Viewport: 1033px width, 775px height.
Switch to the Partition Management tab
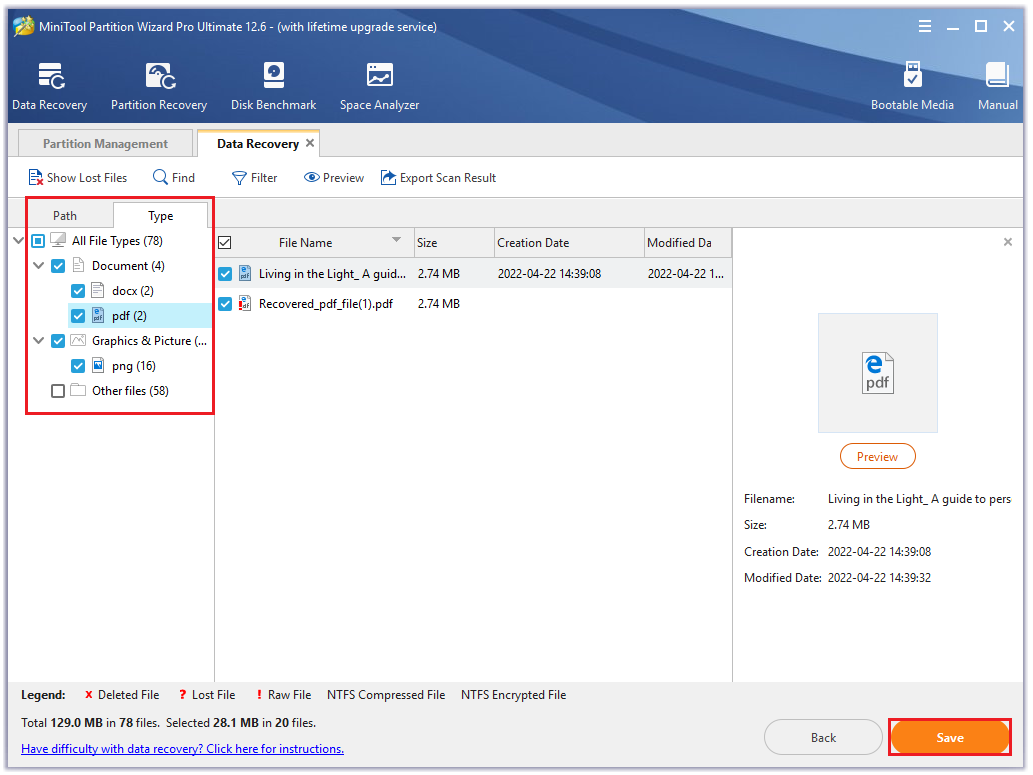(x=105, y=144)
